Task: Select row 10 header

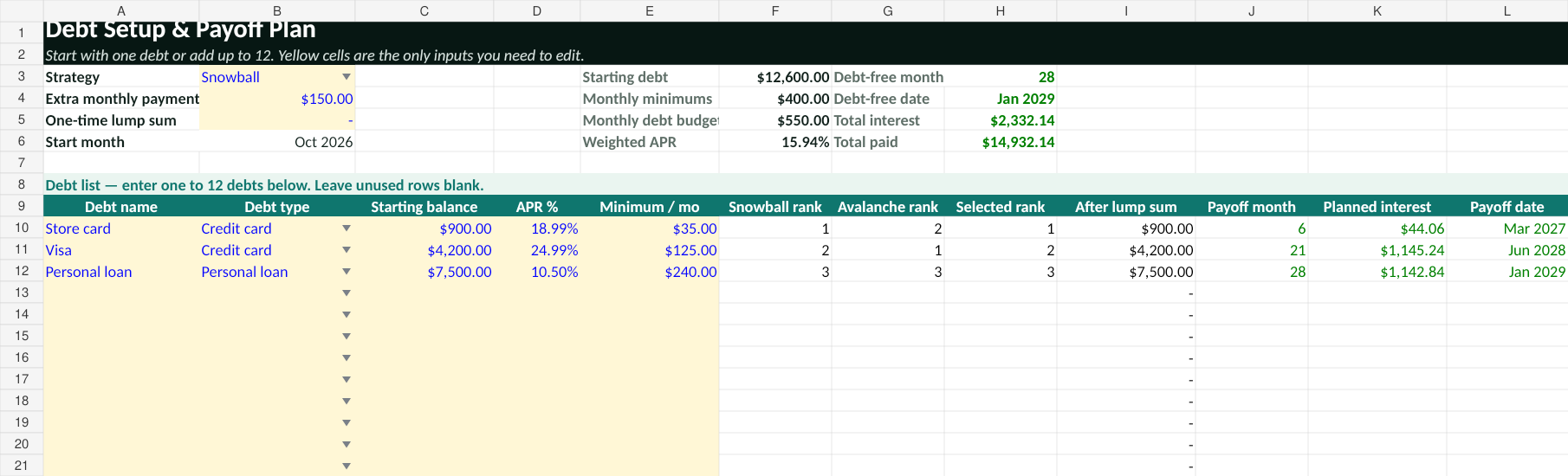Action: click(22, 228)
